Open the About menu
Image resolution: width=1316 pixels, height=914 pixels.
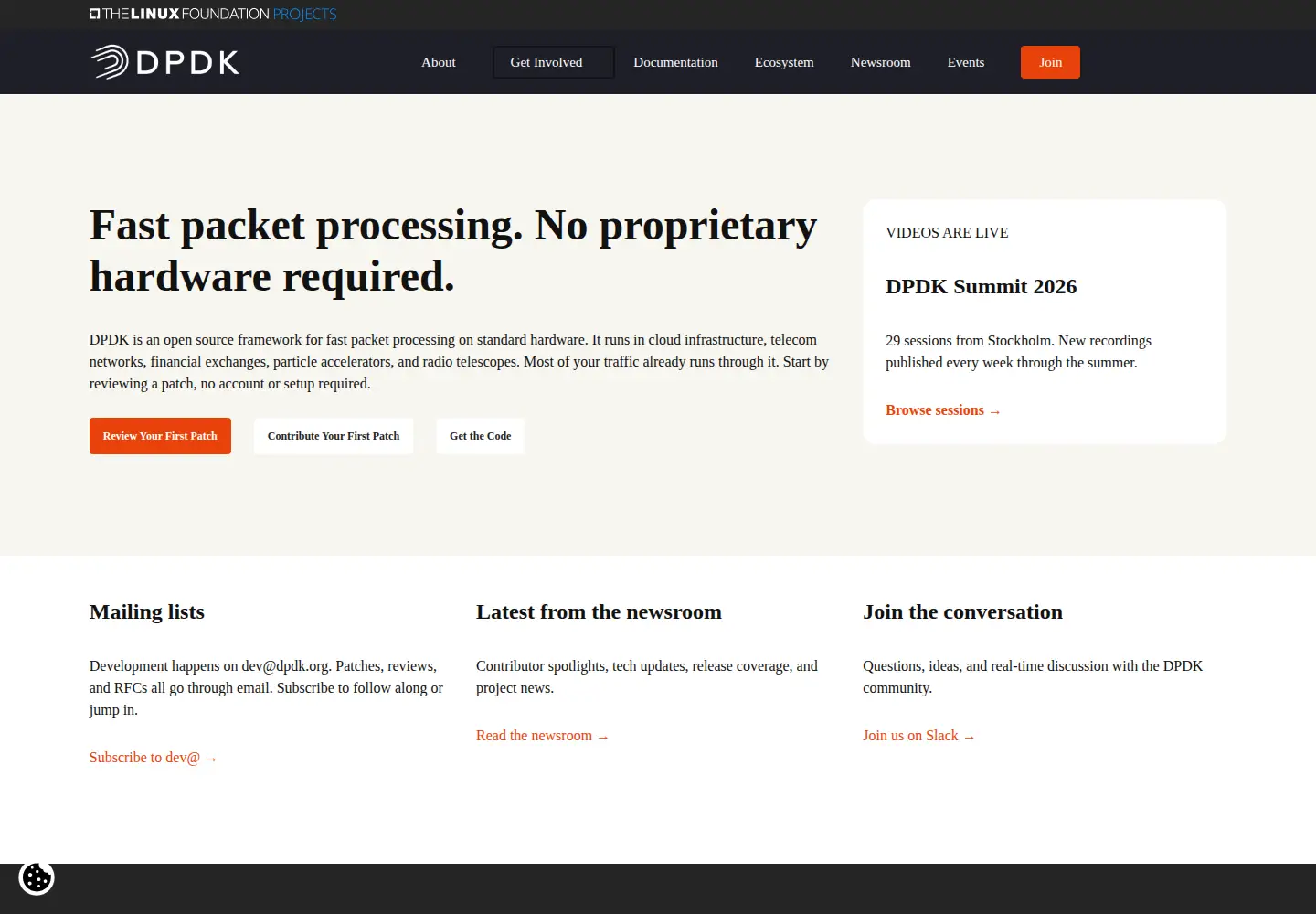[439, 62]
